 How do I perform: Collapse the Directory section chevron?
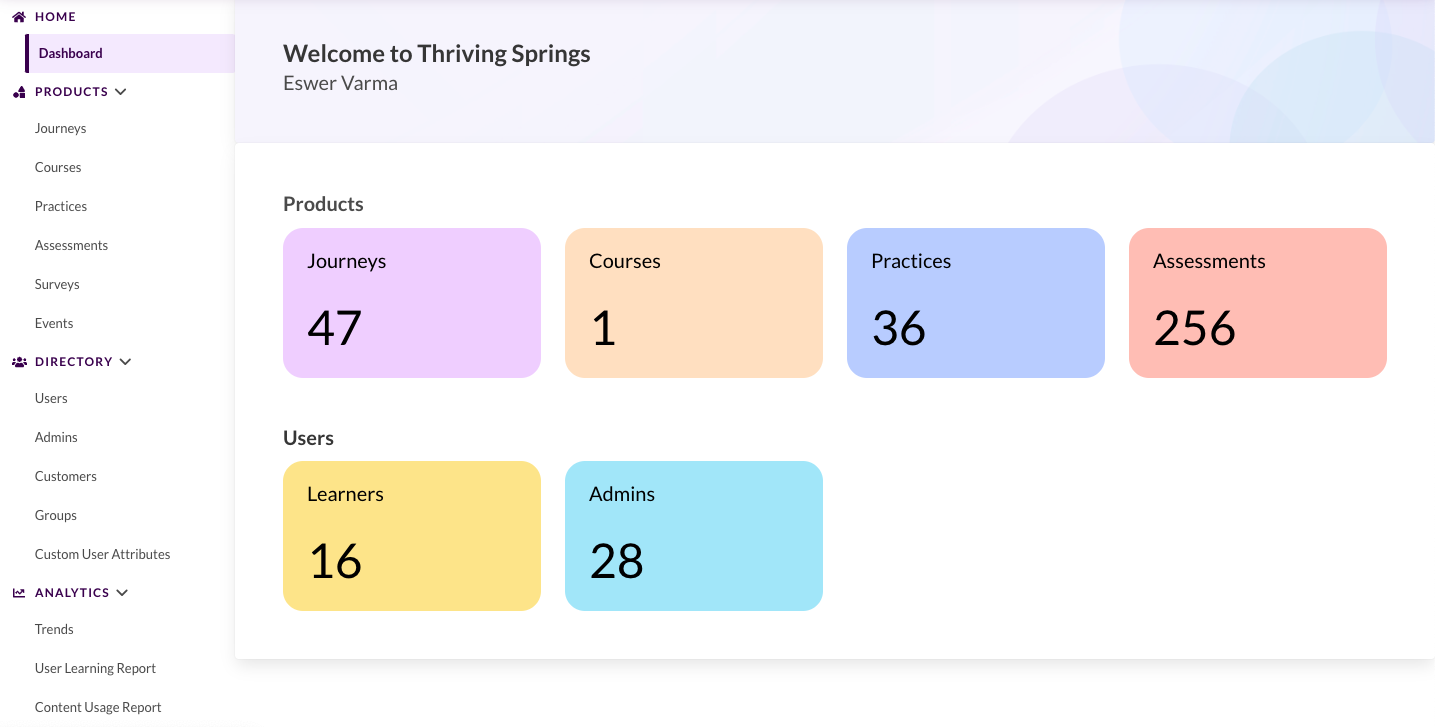125,362
